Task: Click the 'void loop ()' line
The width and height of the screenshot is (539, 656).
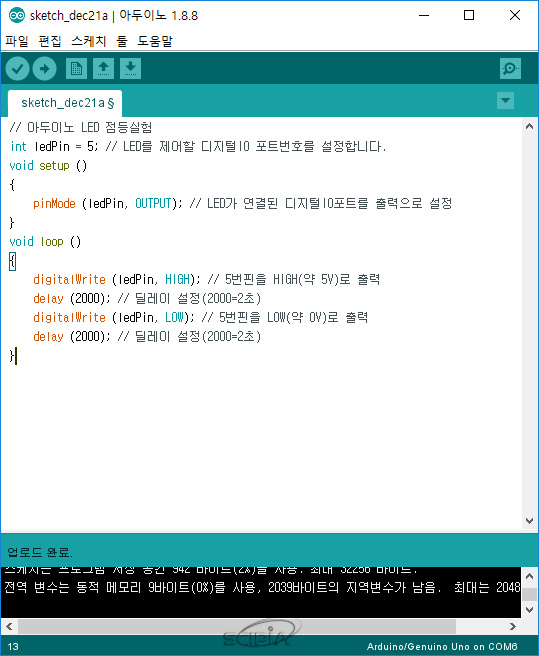Action: point(45,242)
